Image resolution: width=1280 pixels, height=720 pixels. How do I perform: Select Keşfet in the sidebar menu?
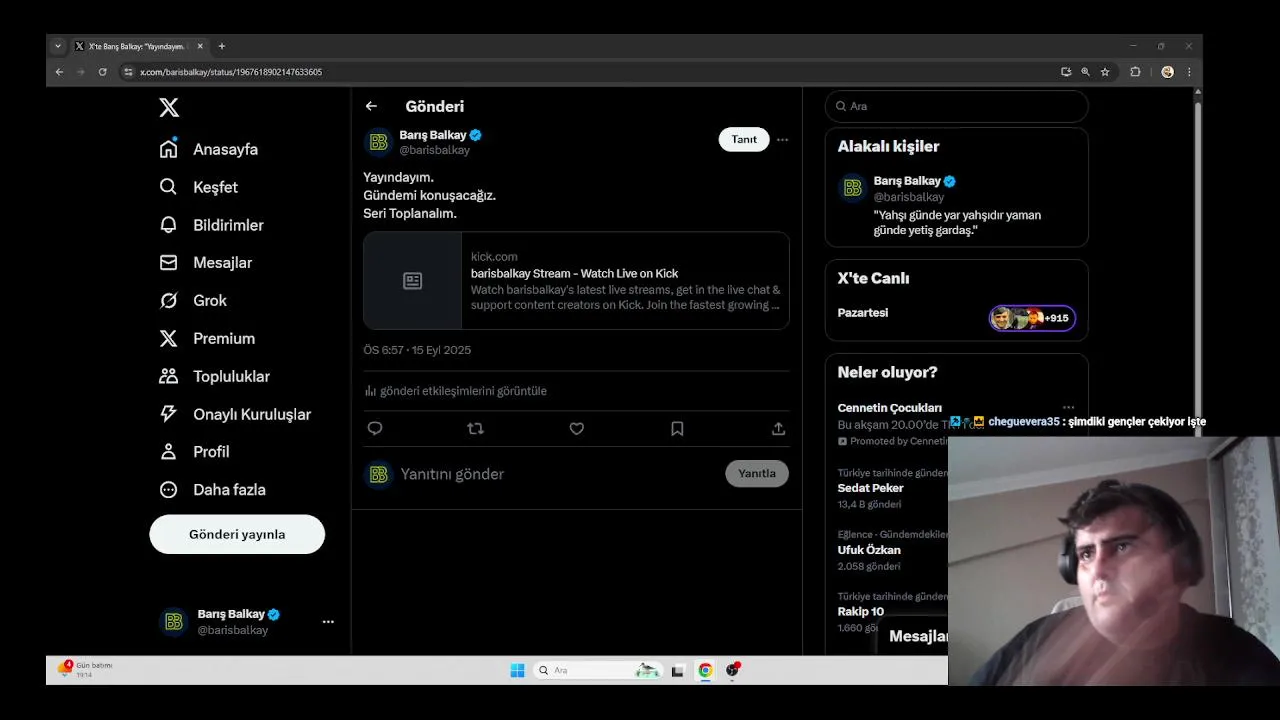pos(215,187)
